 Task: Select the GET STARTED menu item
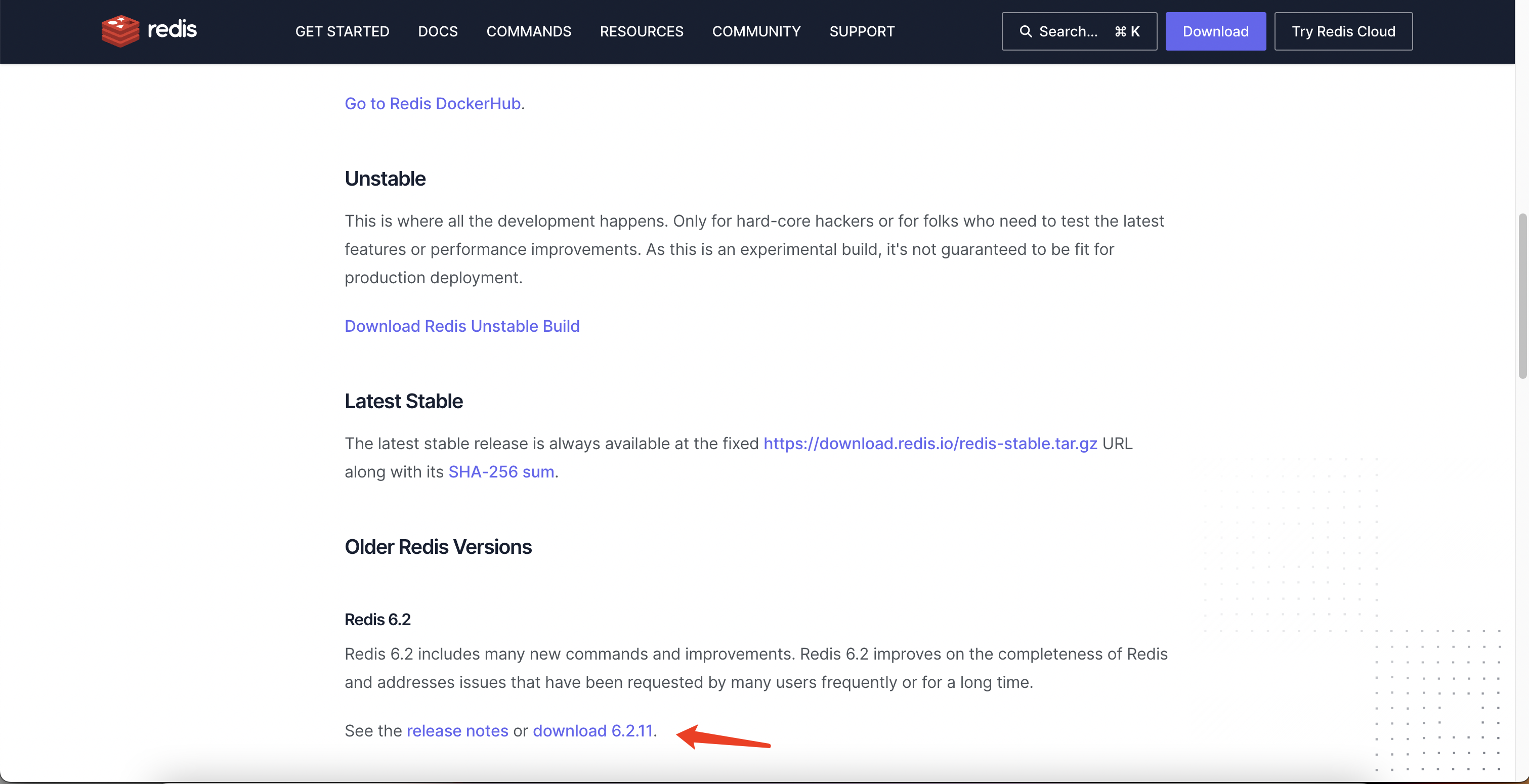click(342, 31)
